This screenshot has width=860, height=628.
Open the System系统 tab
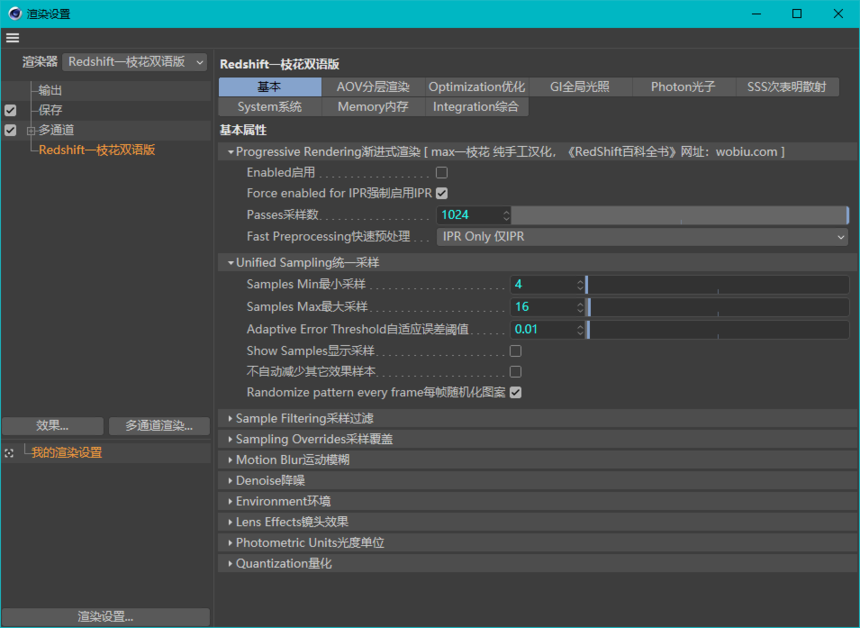click(270, 107)
